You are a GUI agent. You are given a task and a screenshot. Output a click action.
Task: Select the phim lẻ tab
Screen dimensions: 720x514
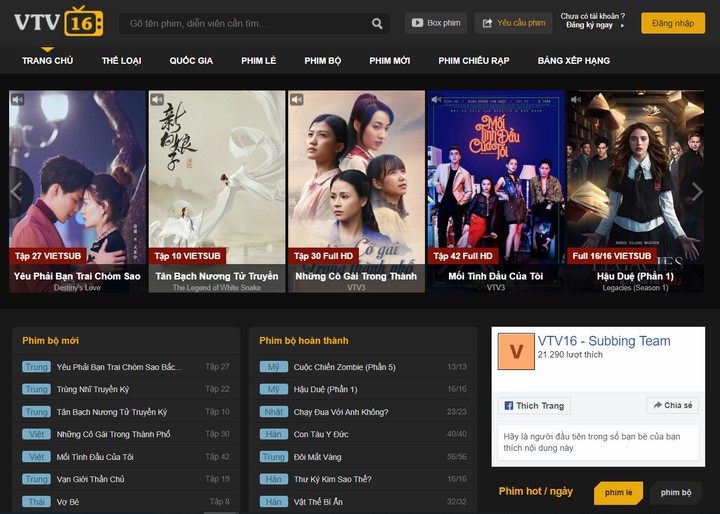pos(618,493)
